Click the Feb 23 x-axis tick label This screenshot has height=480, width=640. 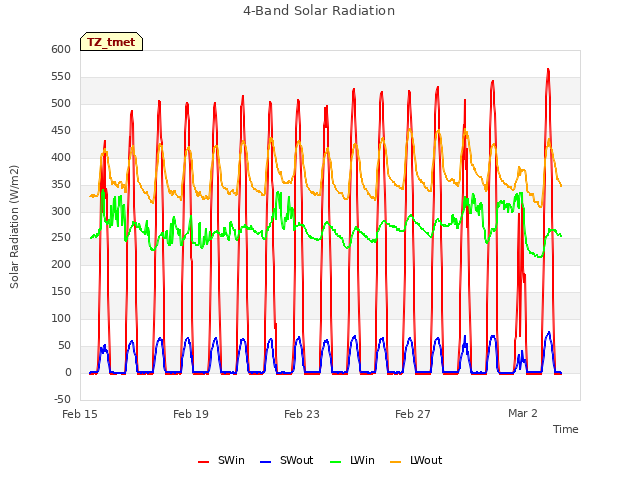[302, 414]
